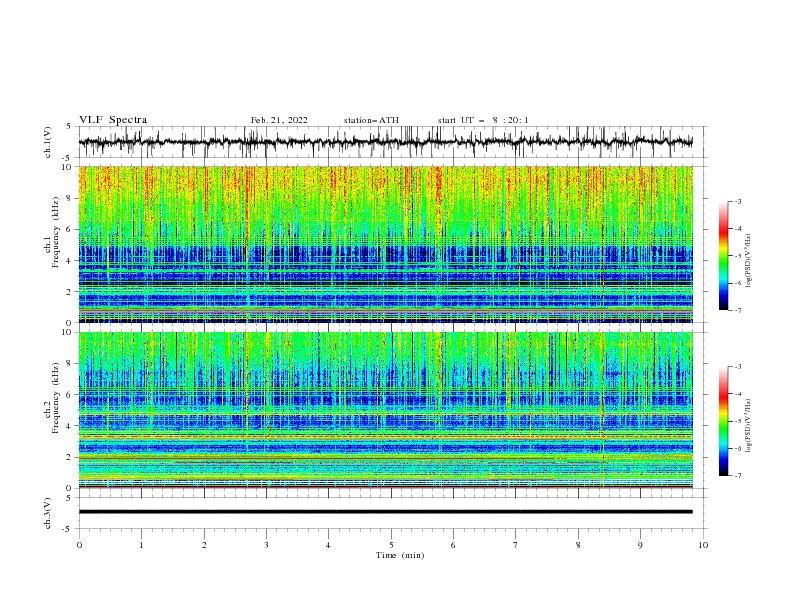Click the 'station=ATH' label
792x612 pixels.
point(371,120)
